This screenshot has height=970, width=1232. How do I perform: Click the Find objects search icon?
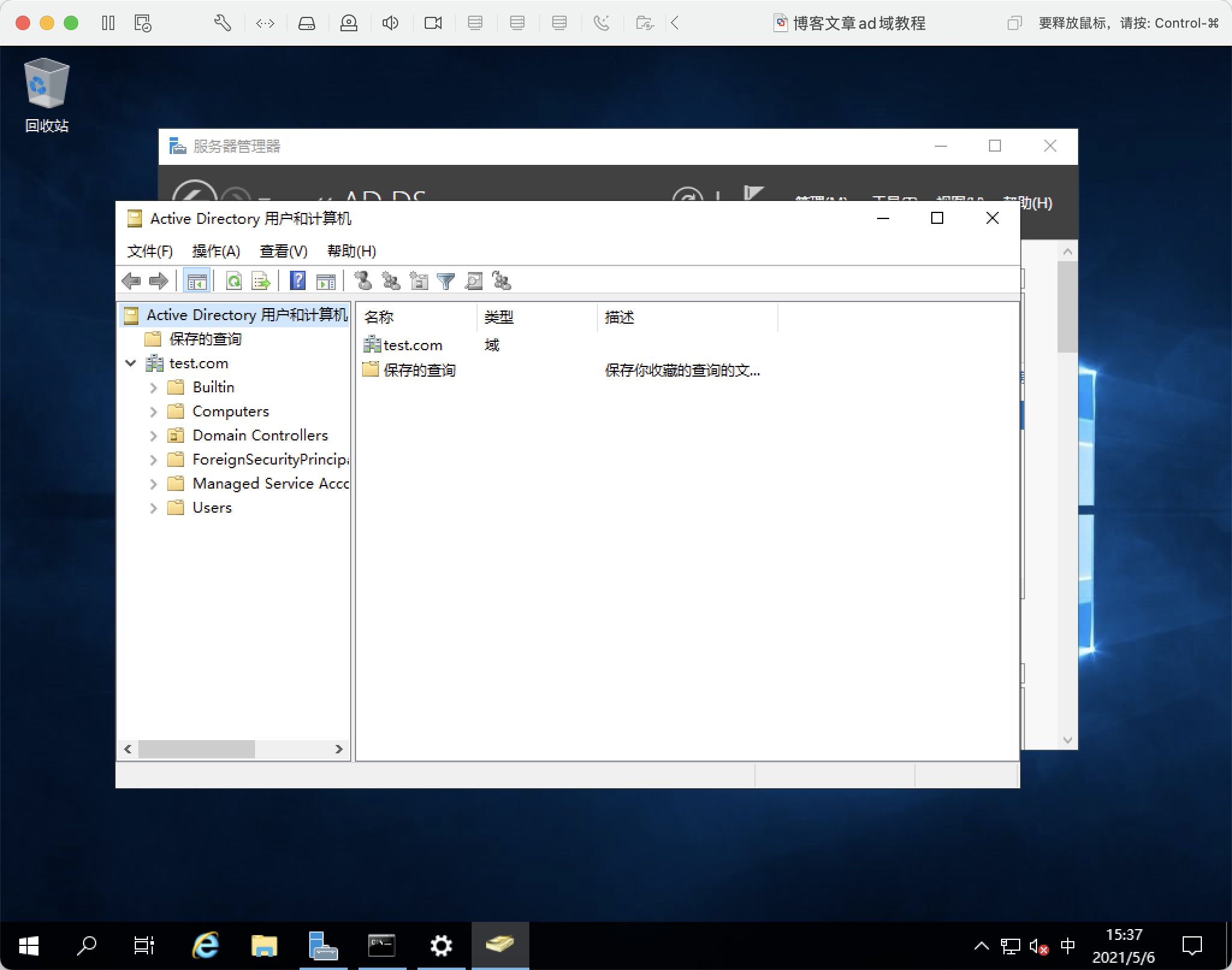pos(474,281)
